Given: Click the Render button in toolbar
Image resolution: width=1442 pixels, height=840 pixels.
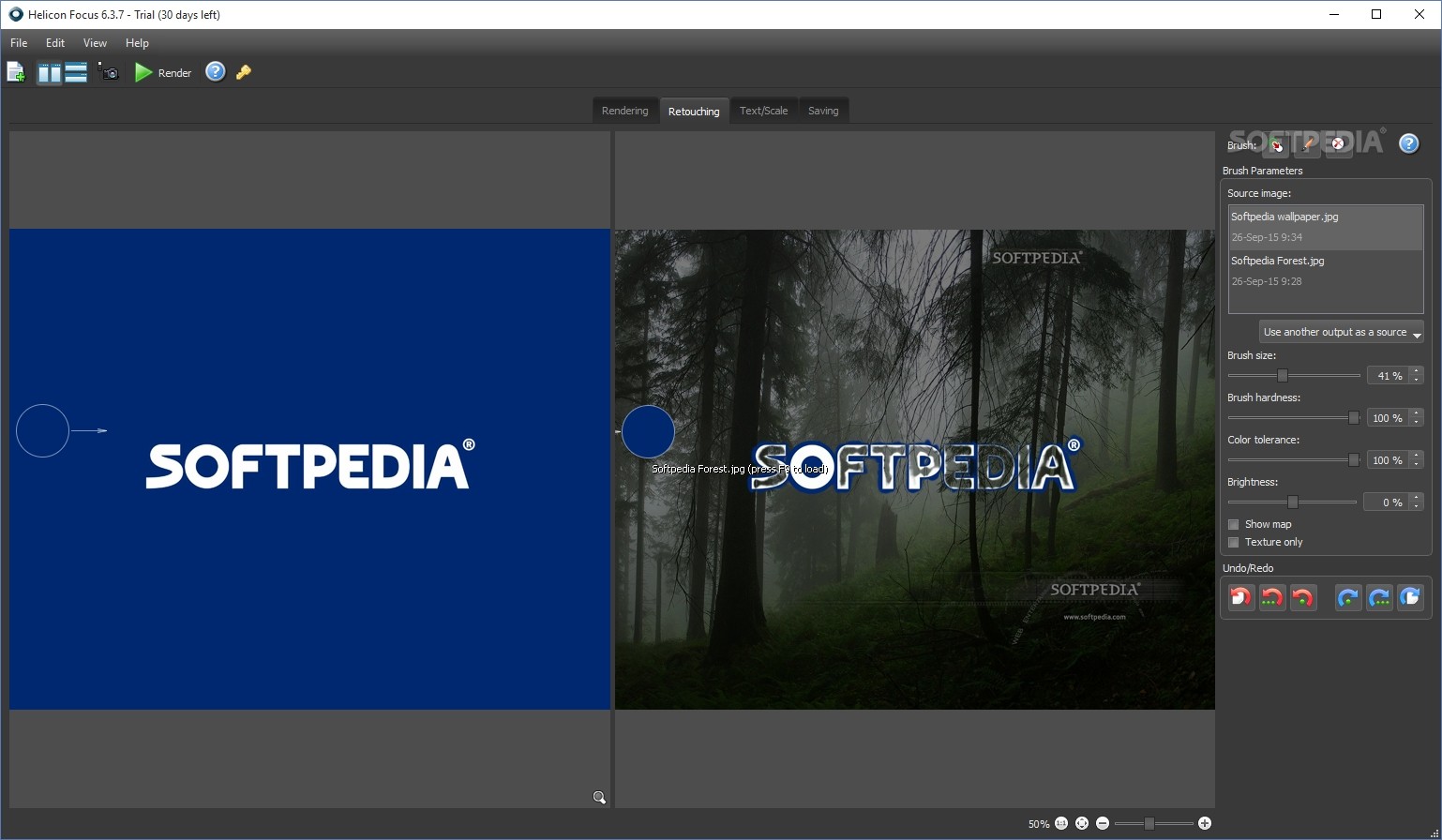Looking at the screenshot, I should click(163, 72).
